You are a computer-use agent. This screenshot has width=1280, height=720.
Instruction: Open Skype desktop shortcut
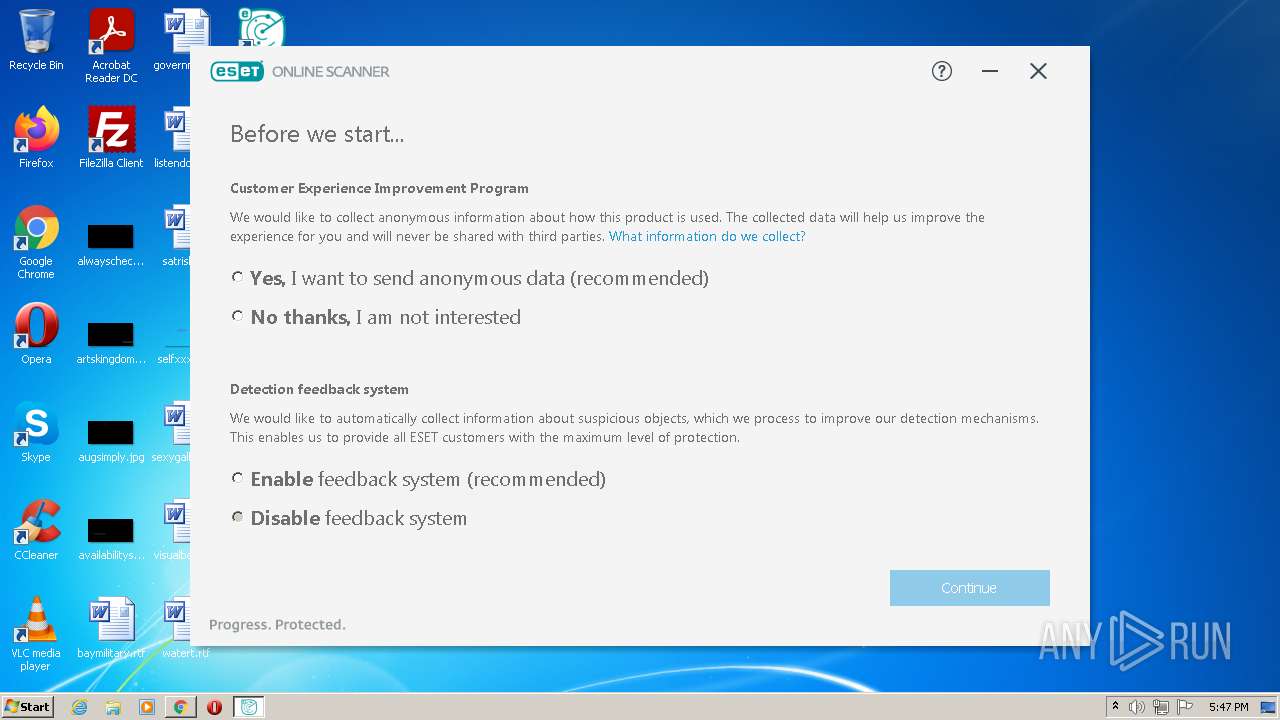pyautogui.click(x=36, y=432)
